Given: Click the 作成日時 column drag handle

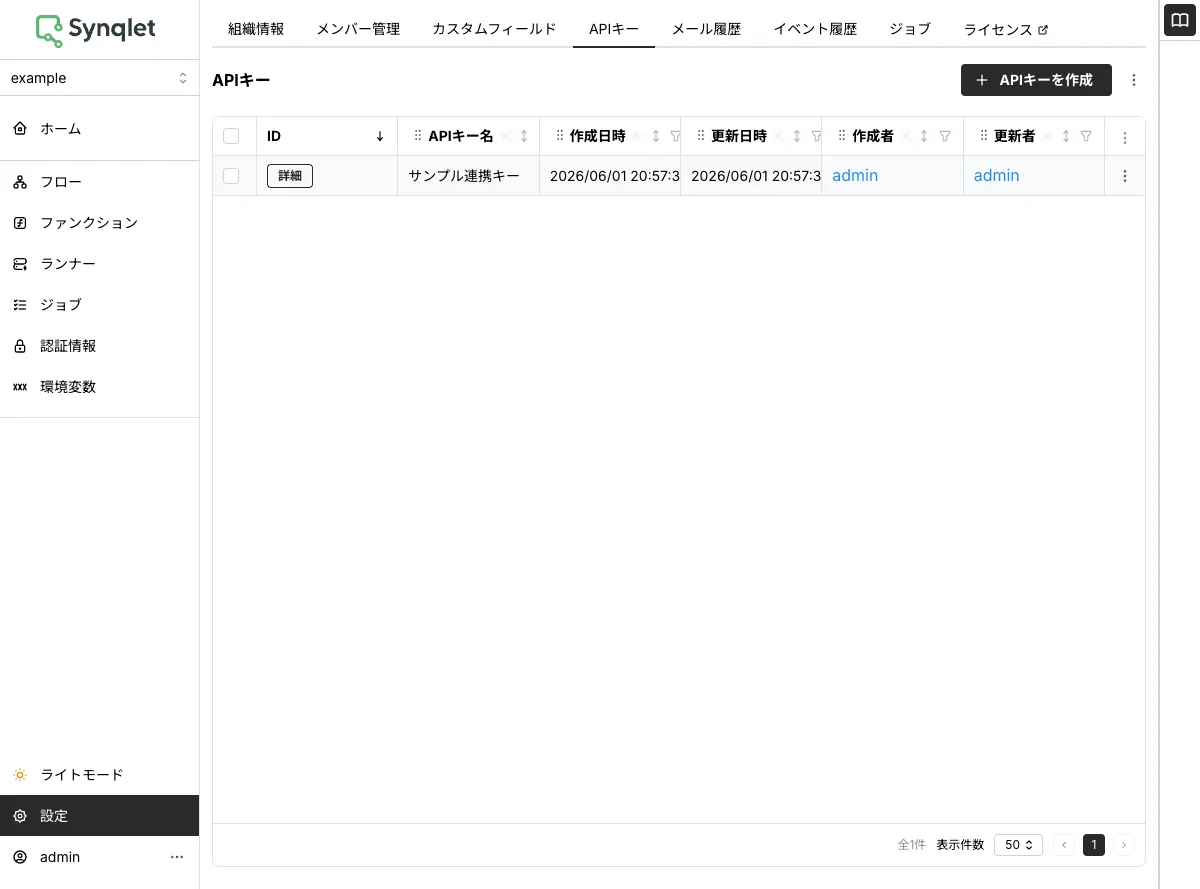Looking at the screenshot, I should tap(560, 136).
